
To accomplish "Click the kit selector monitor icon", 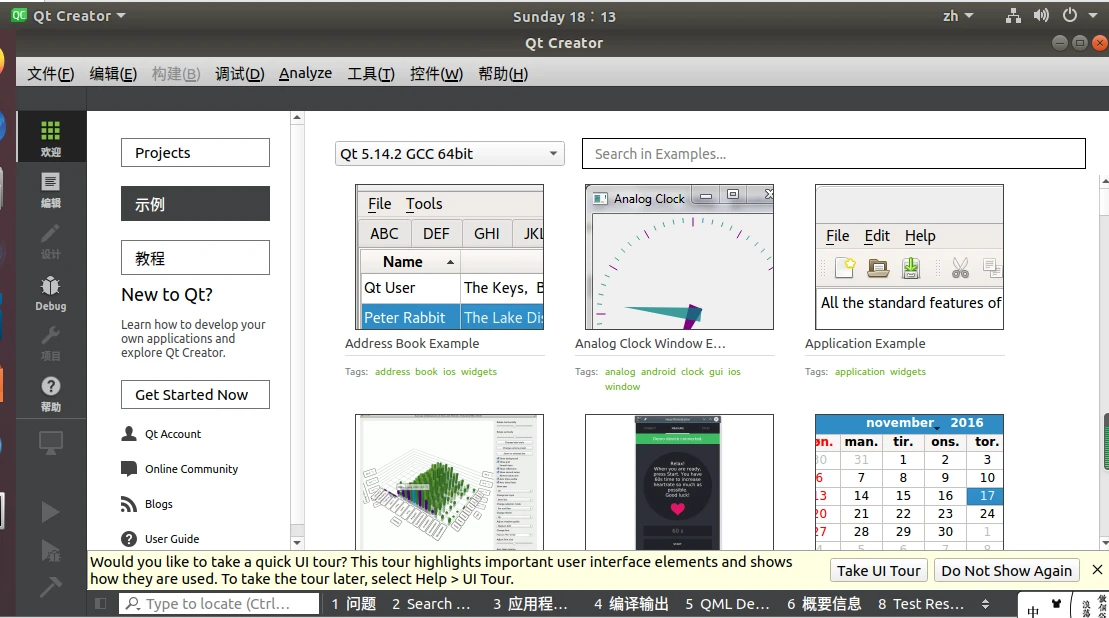I will coord(50,443).
